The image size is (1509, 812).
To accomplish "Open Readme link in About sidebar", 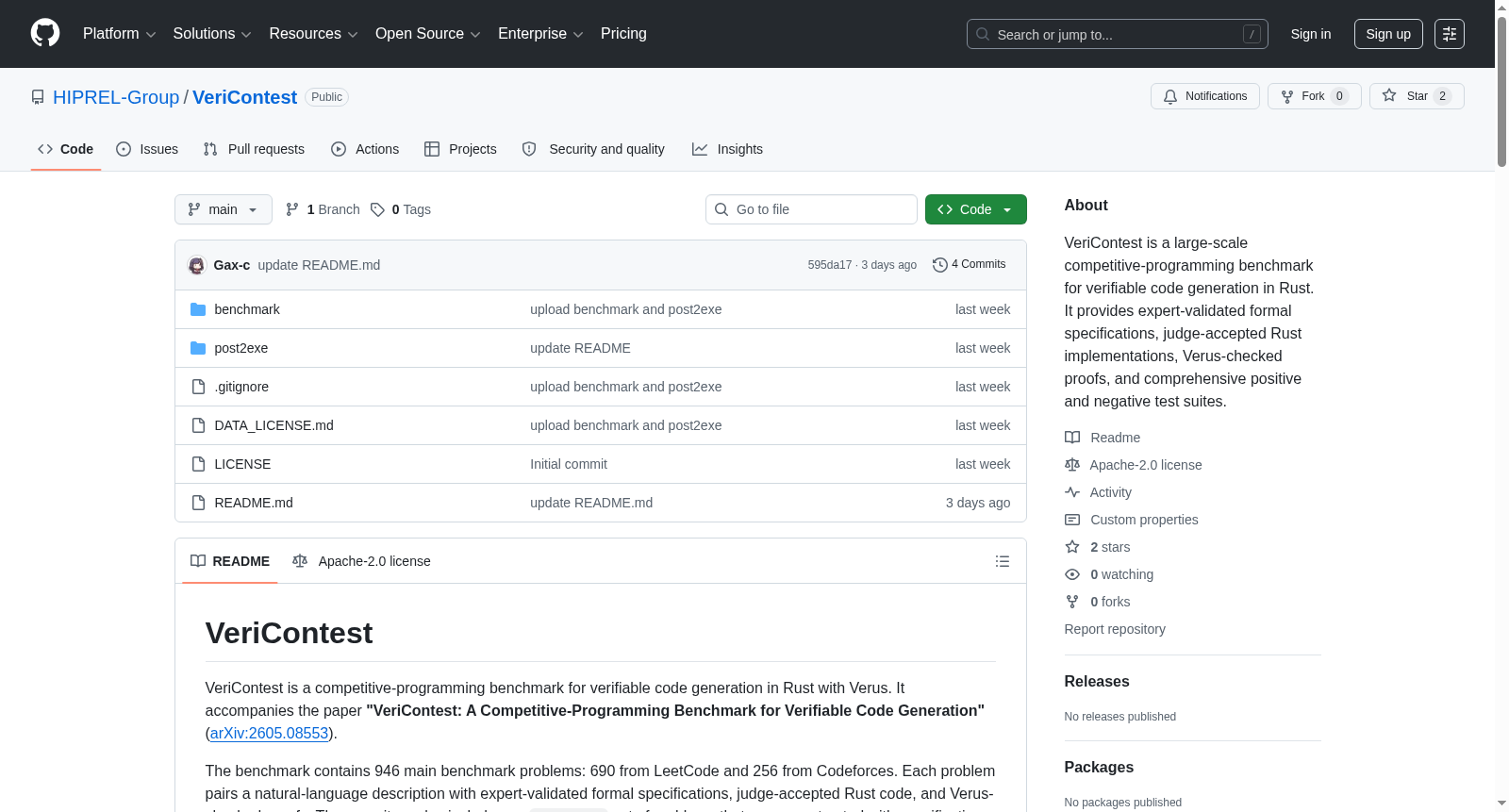I will 1103,438.
